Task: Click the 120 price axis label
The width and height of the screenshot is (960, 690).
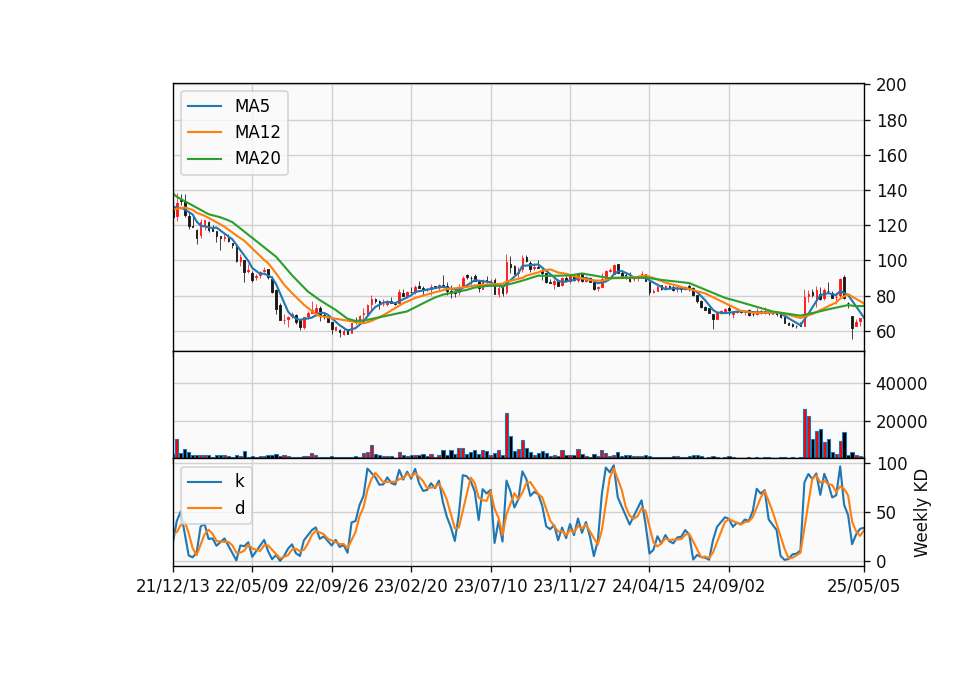Action: 891,226
